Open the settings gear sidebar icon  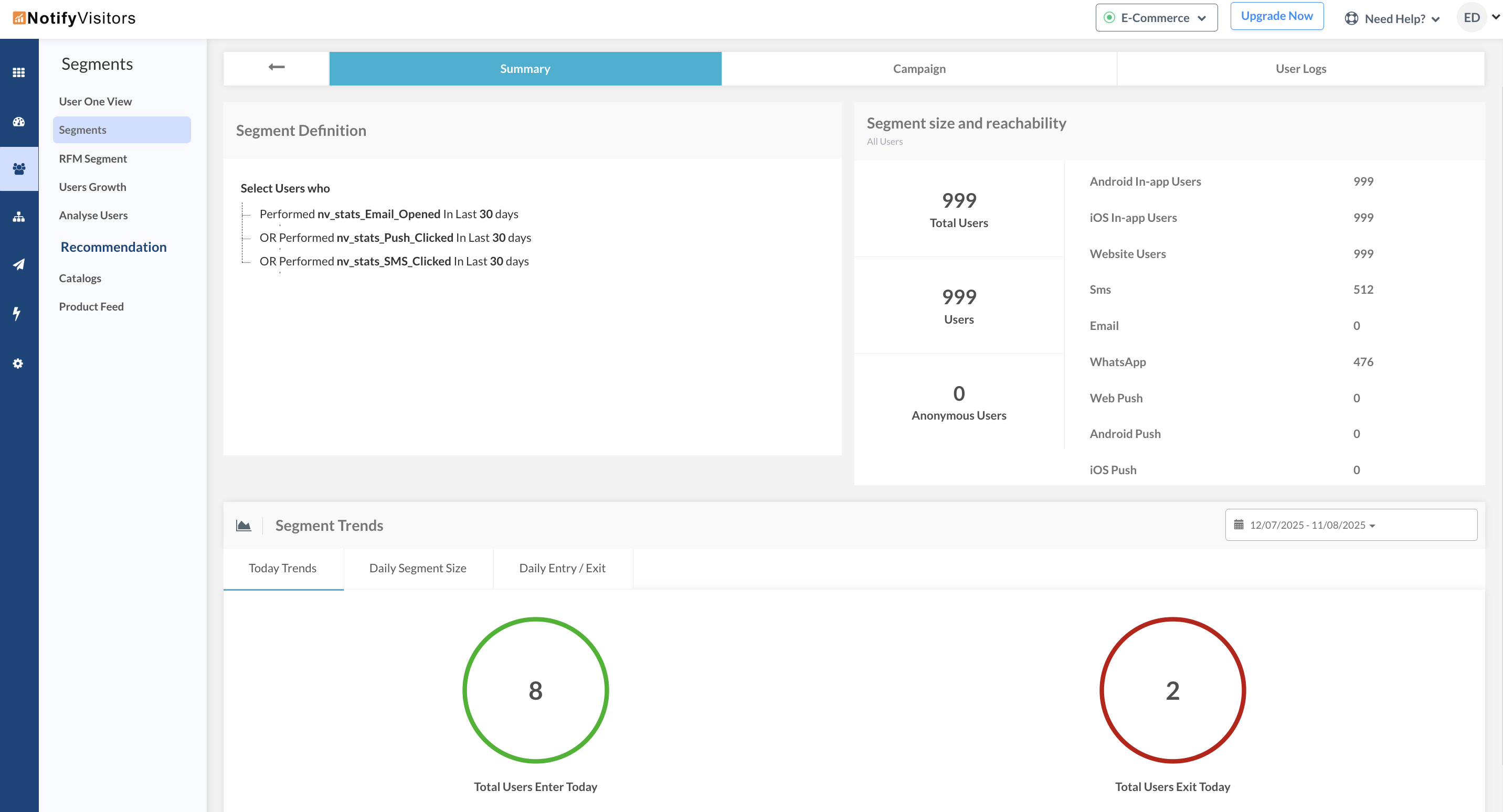click(18, 364)
